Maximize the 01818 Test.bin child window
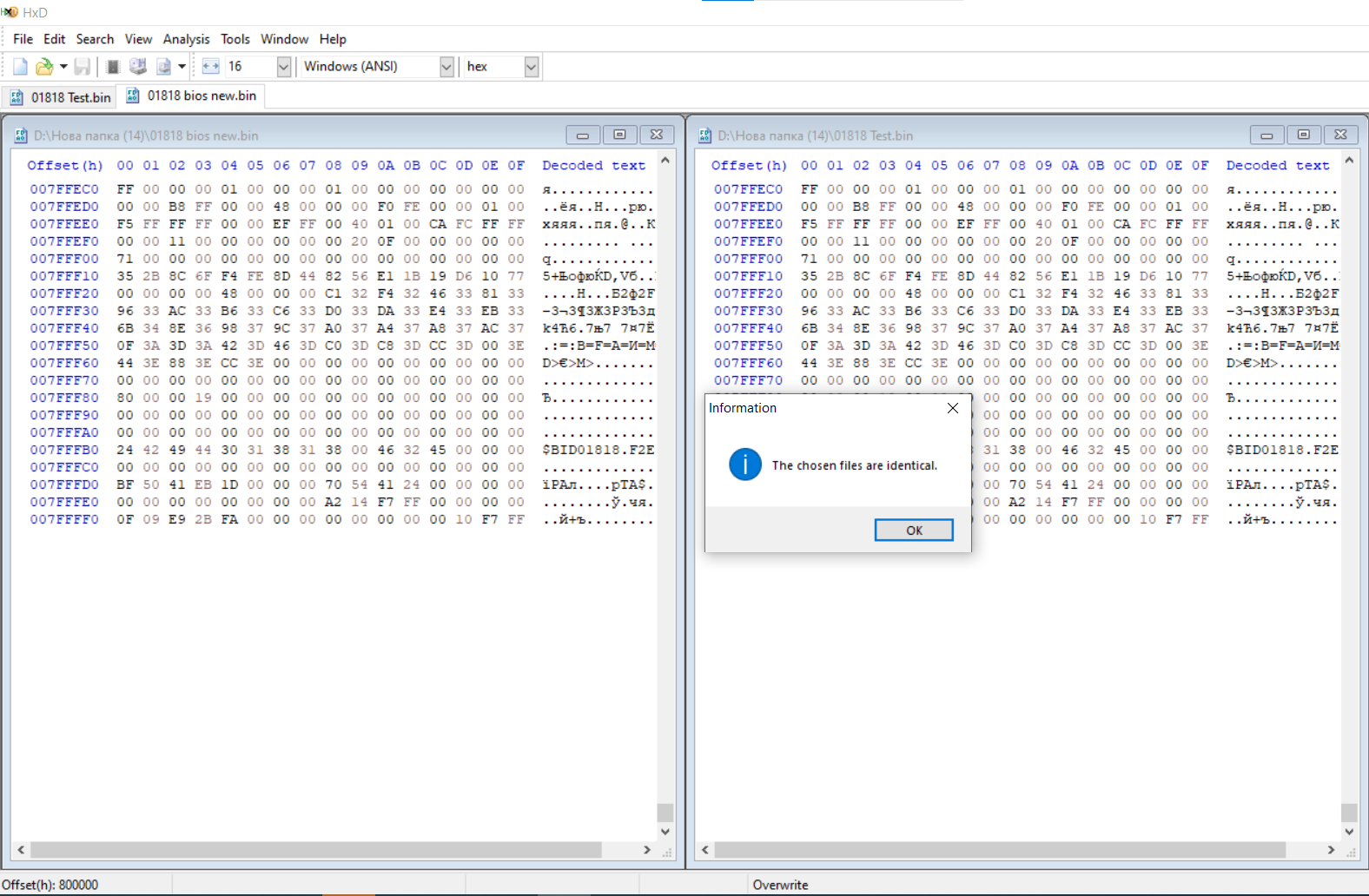 [x=1304, y=135]
